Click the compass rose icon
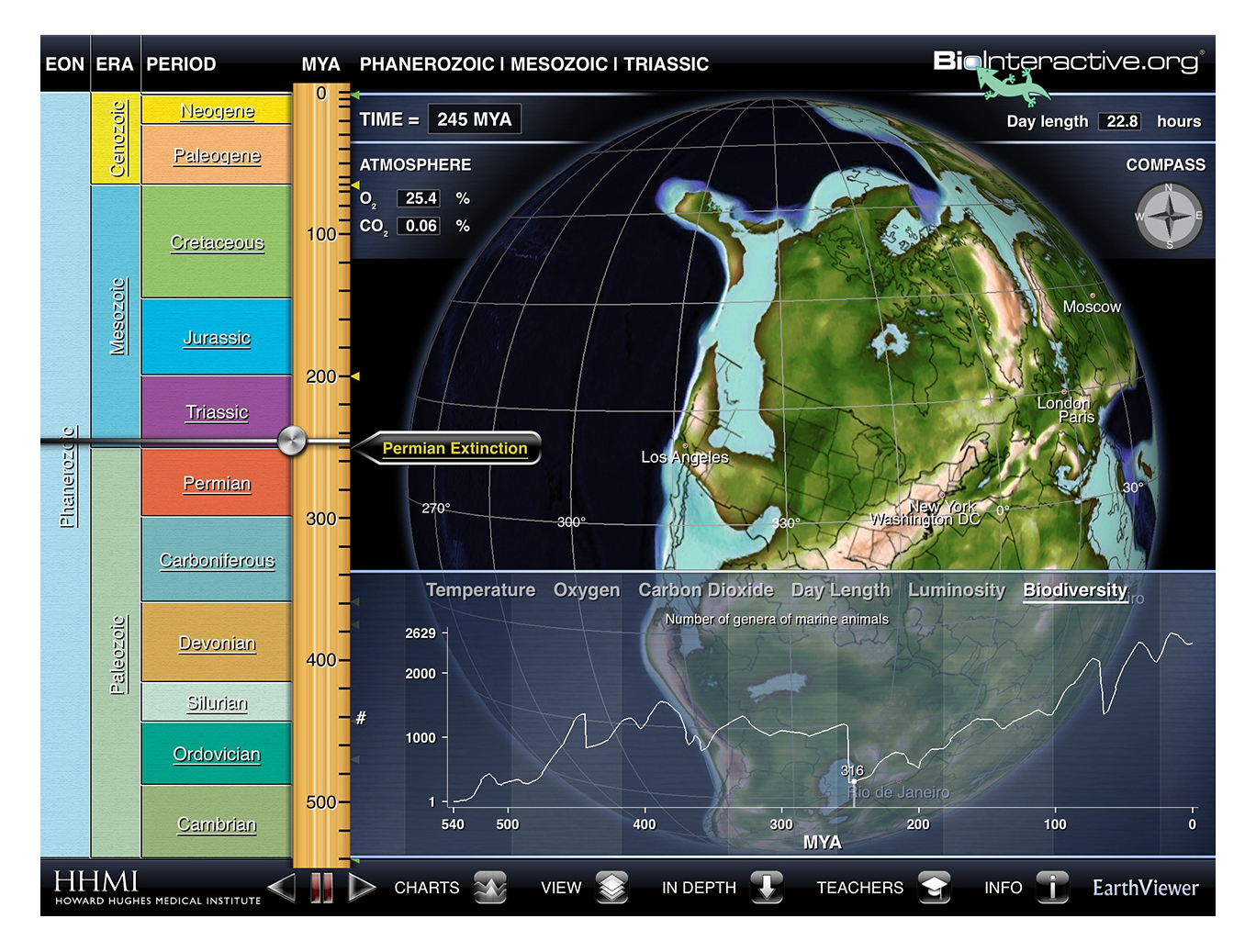 (x=1169, y=217)
